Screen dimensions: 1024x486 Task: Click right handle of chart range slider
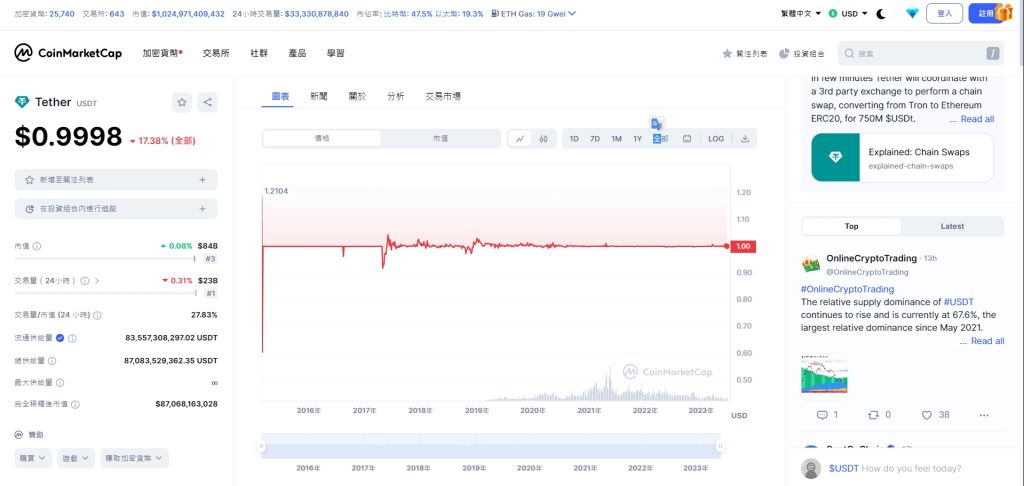pos(720,446)
